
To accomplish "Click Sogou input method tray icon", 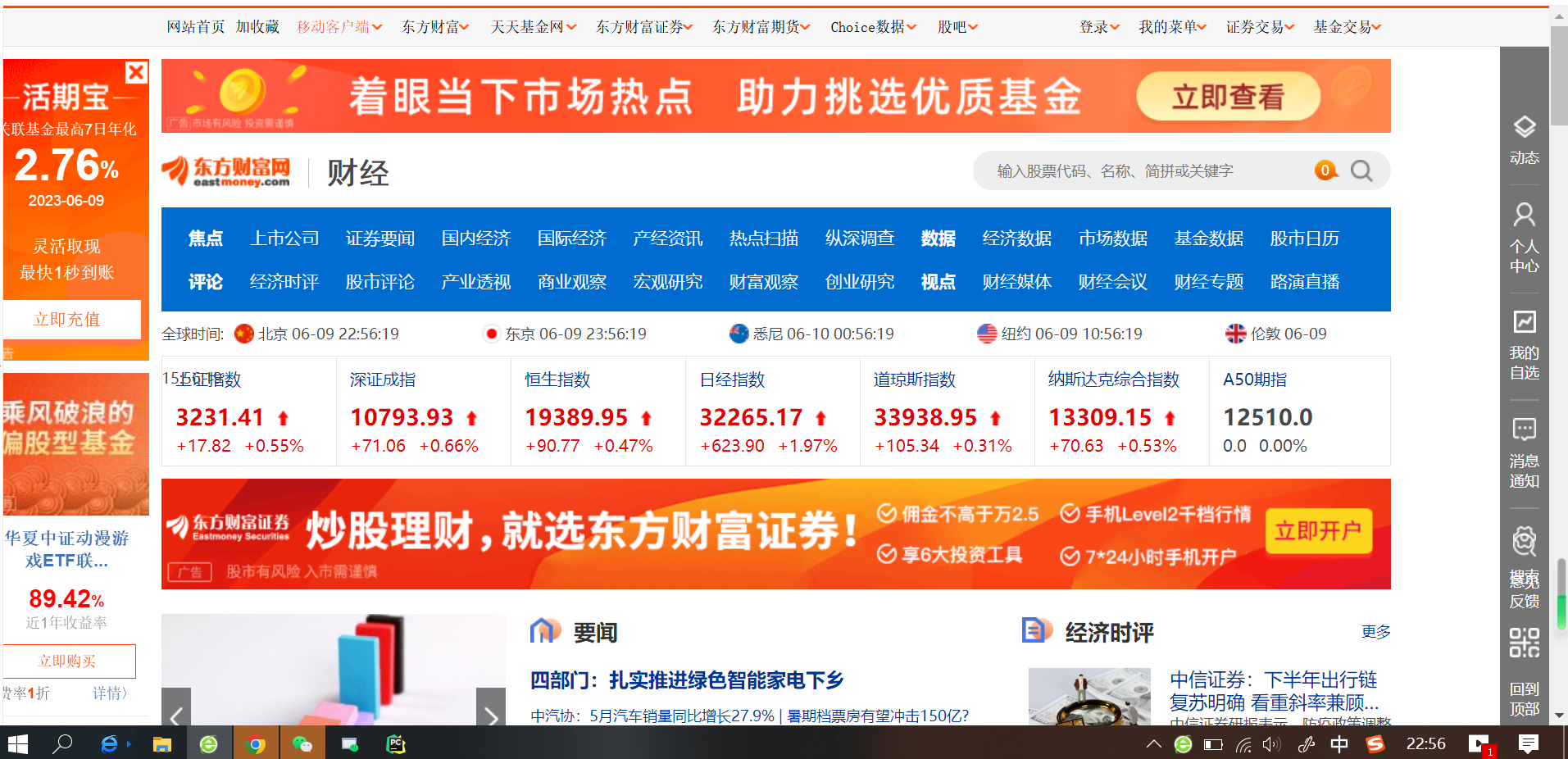I will [1375, 743].
